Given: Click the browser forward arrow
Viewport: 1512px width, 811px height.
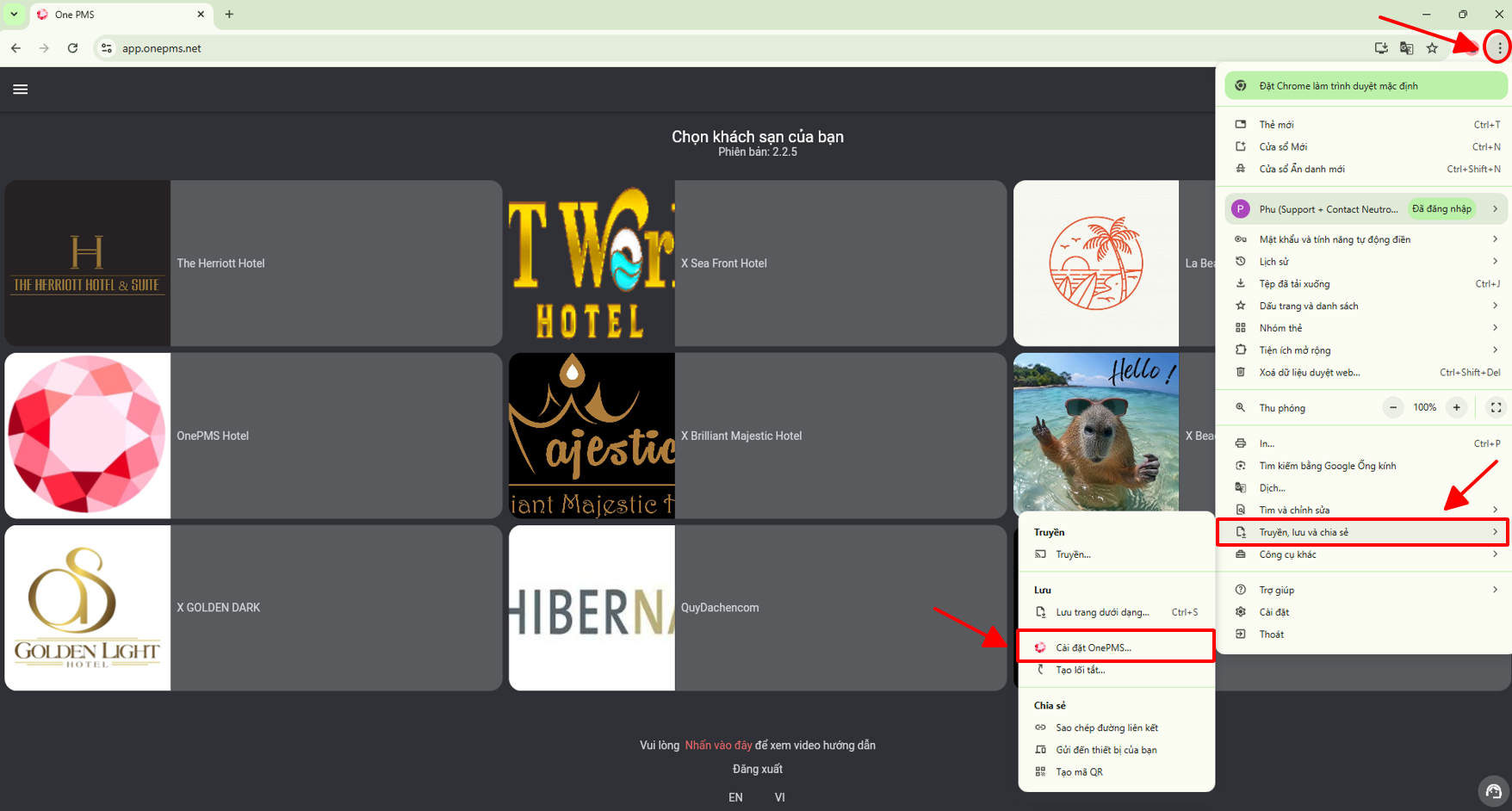Looking at the screenshot, I should tap(44, 48).
